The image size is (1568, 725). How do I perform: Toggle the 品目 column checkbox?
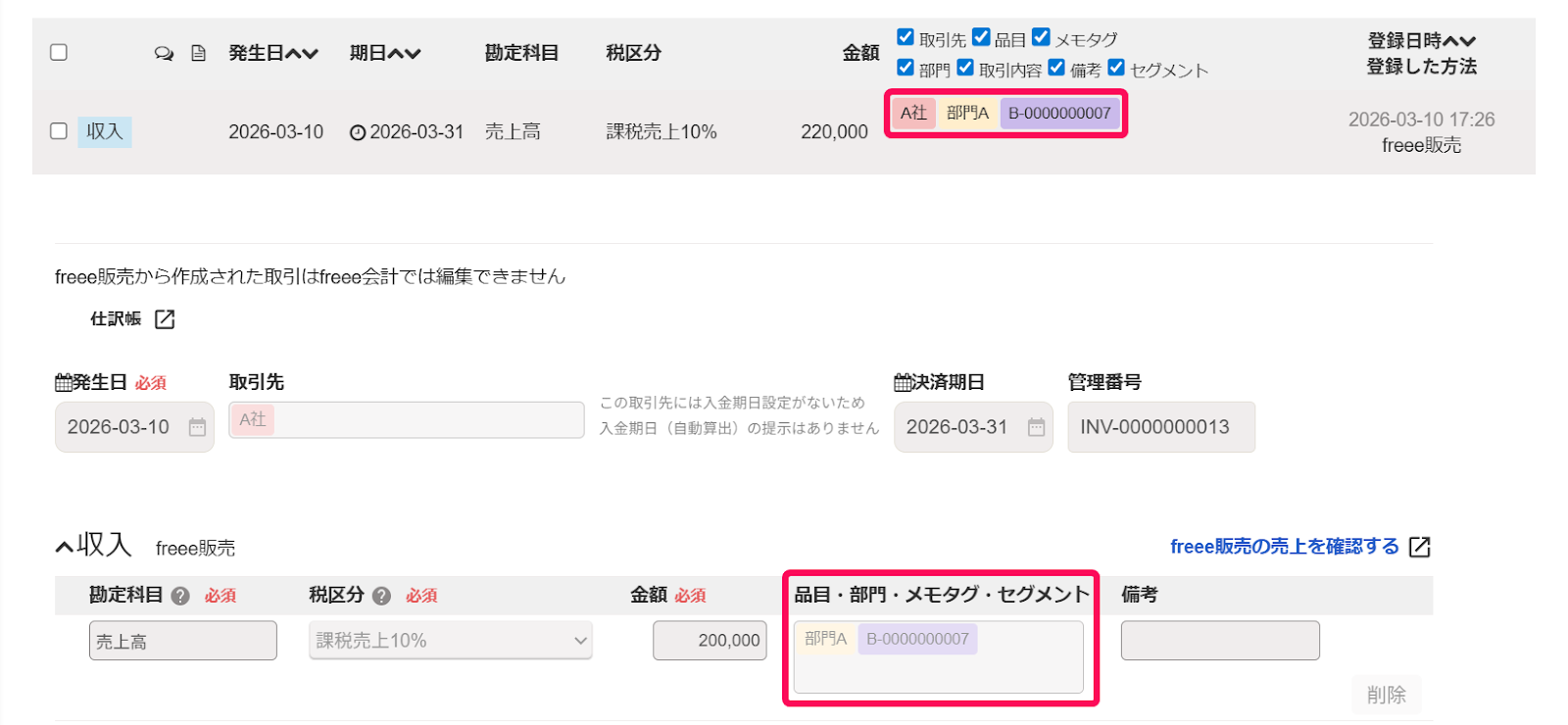tap(981, 37)
